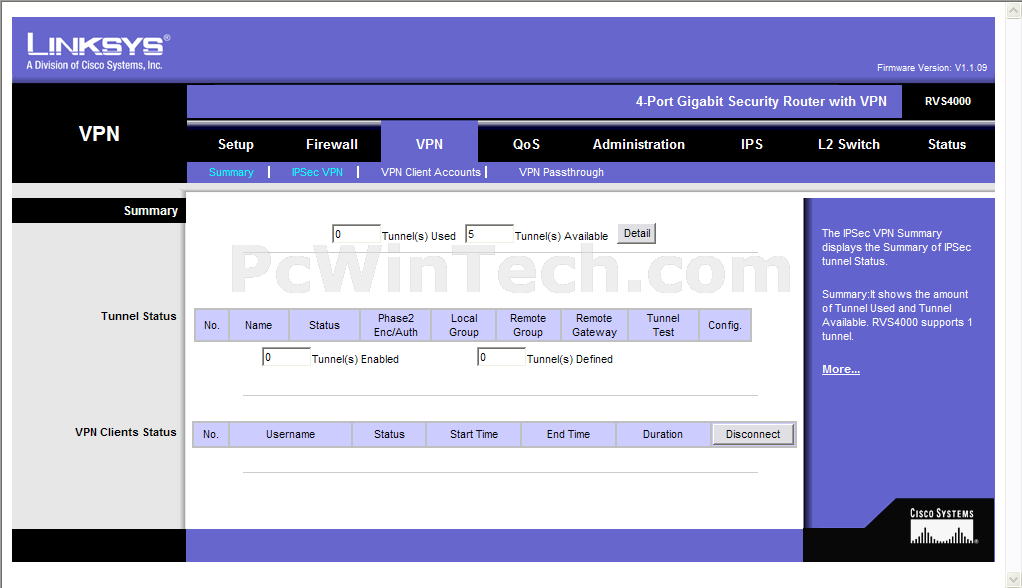The image size is (1022, 588).
Task: Click the Cisco Systems logo
Action: (x=942, y=526)
